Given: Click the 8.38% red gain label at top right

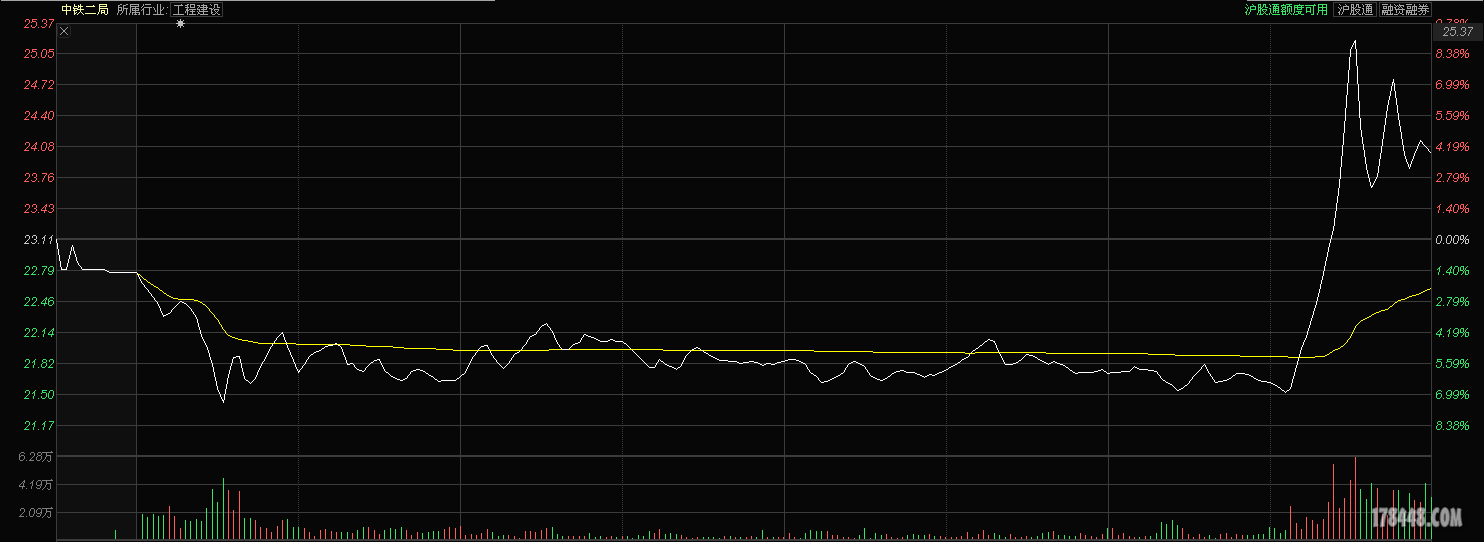Looking at the screenshot, I should [1451, 54].
